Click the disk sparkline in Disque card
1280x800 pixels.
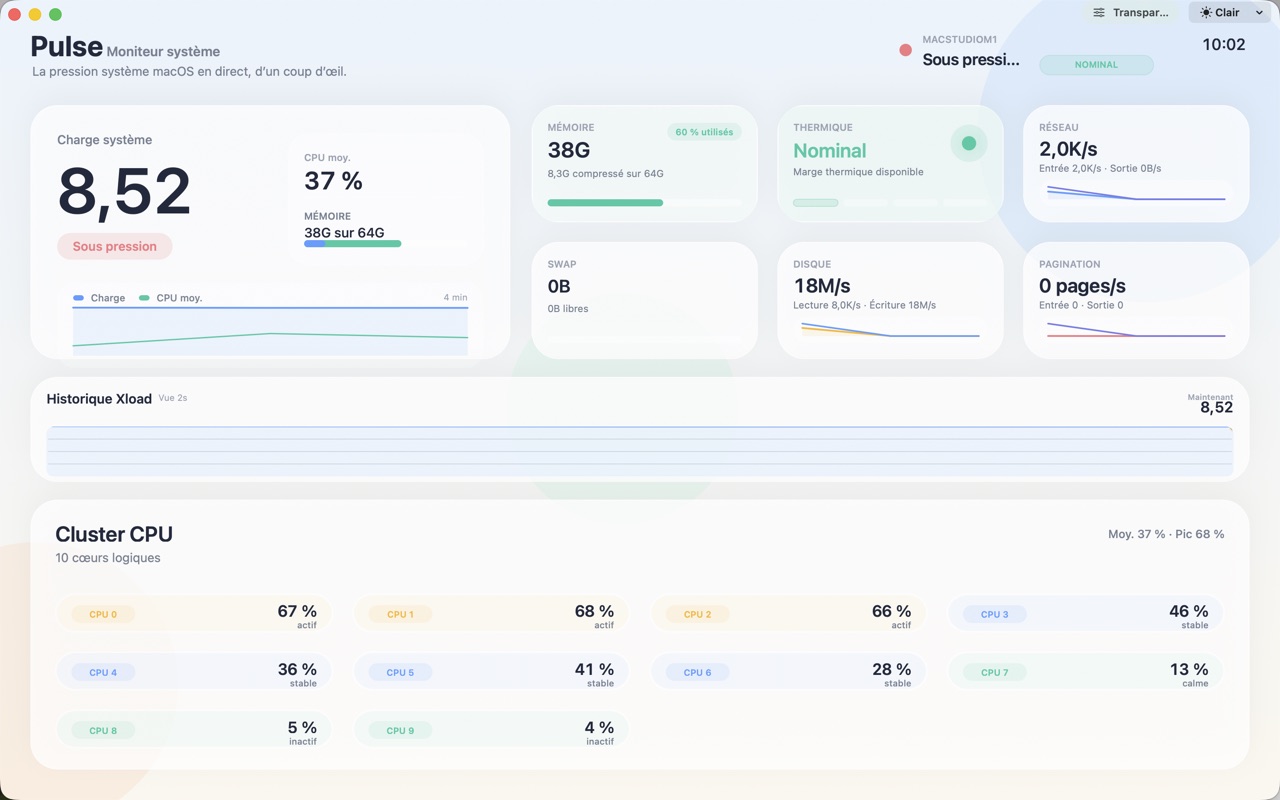coord(890,330)
